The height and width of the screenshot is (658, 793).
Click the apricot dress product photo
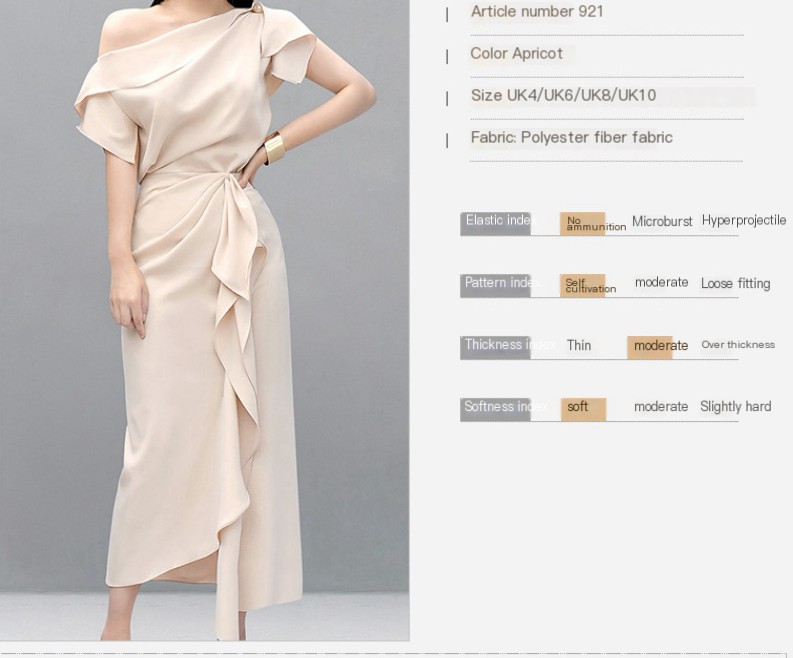point(204,320)
